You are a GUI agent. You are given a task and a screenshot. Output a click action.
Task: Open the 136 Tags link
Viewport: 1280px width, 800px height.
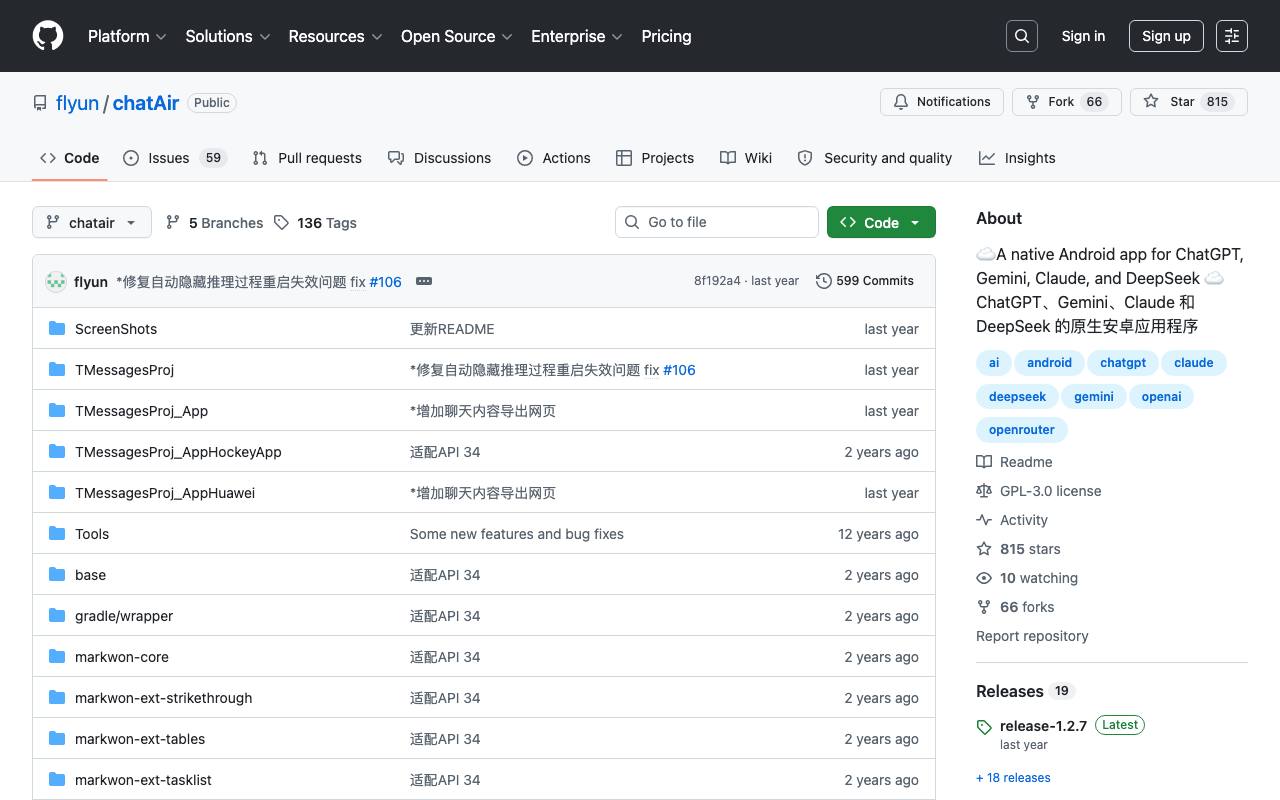[x=315, y=223]
